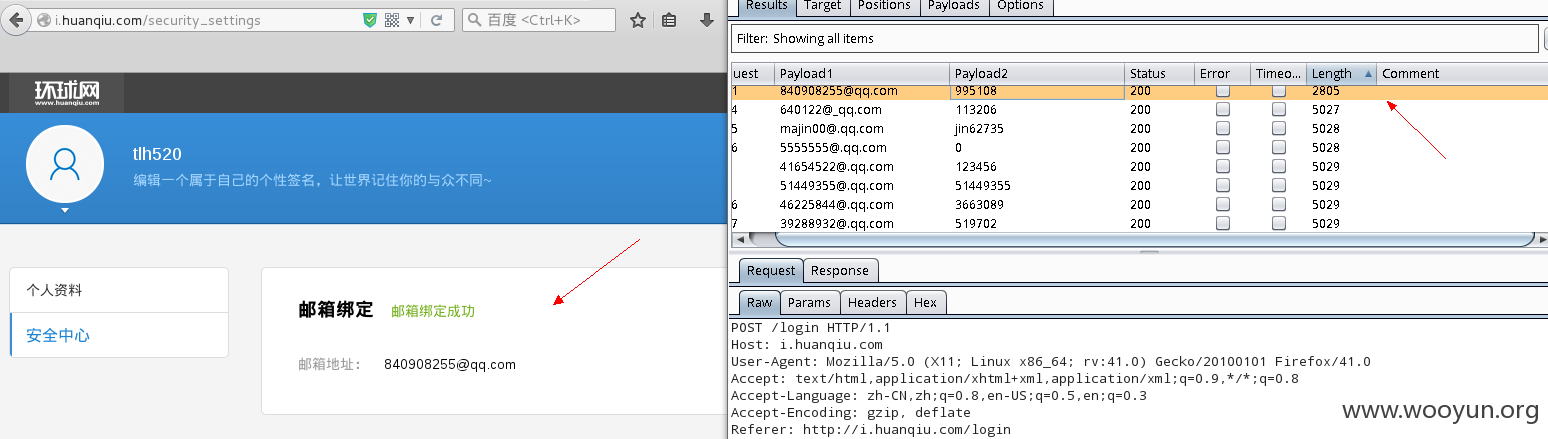
Task: Sort by the Status column header
Action: (x=1160, y=73)
